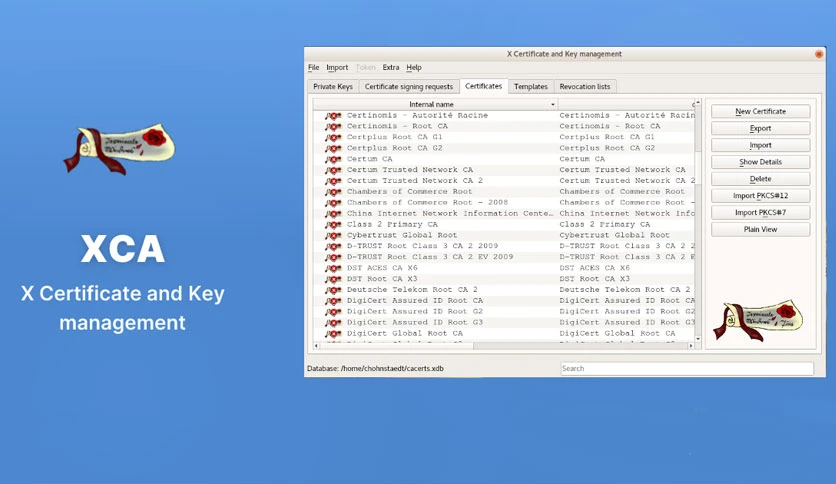
Task: Open the Help menu
Action: [414, 67]
